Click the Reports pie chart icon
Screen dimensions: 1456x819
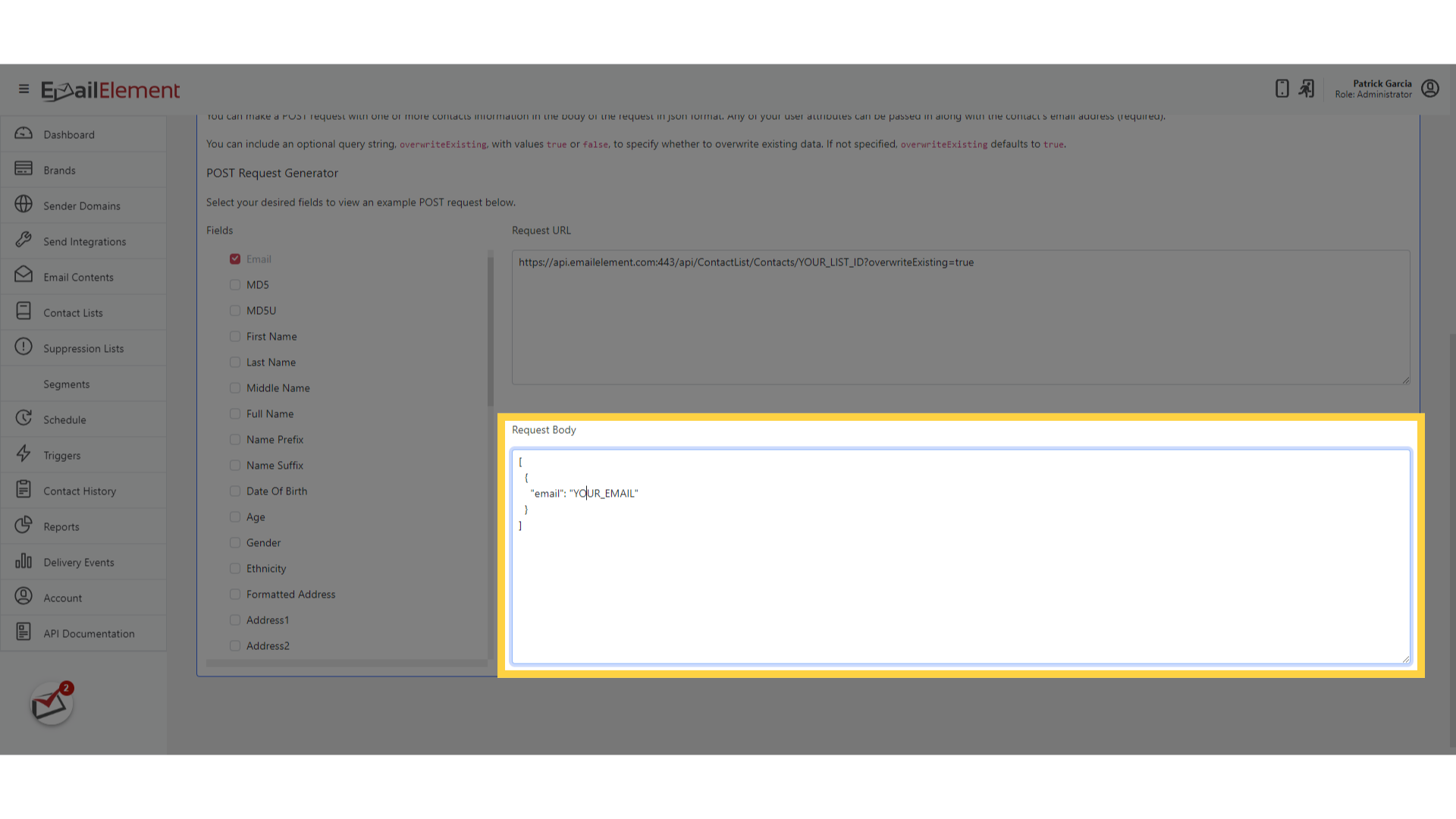(24, 526)
